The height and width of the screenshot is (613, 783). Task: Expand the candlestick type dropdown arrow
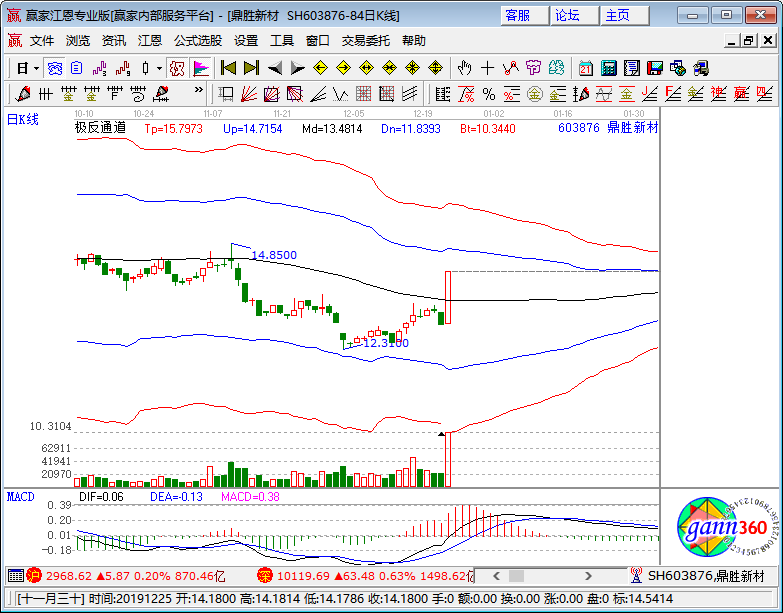(159, 68)
